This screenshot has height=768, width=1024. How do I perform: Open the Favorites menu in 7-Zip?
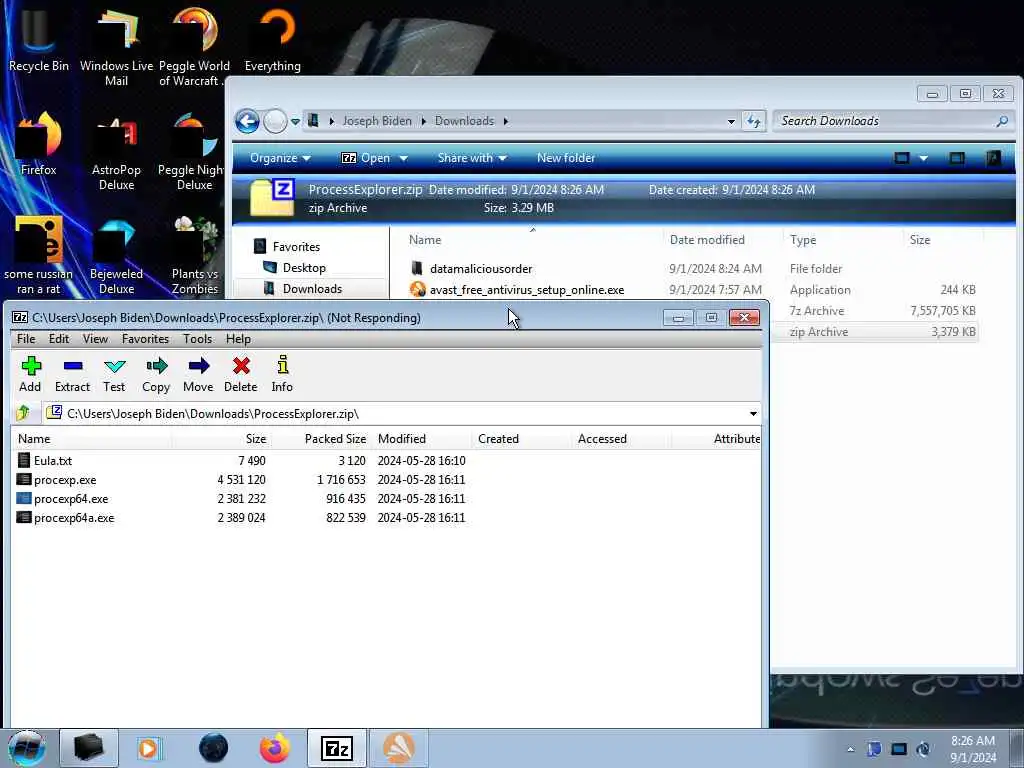click(145, 339)
